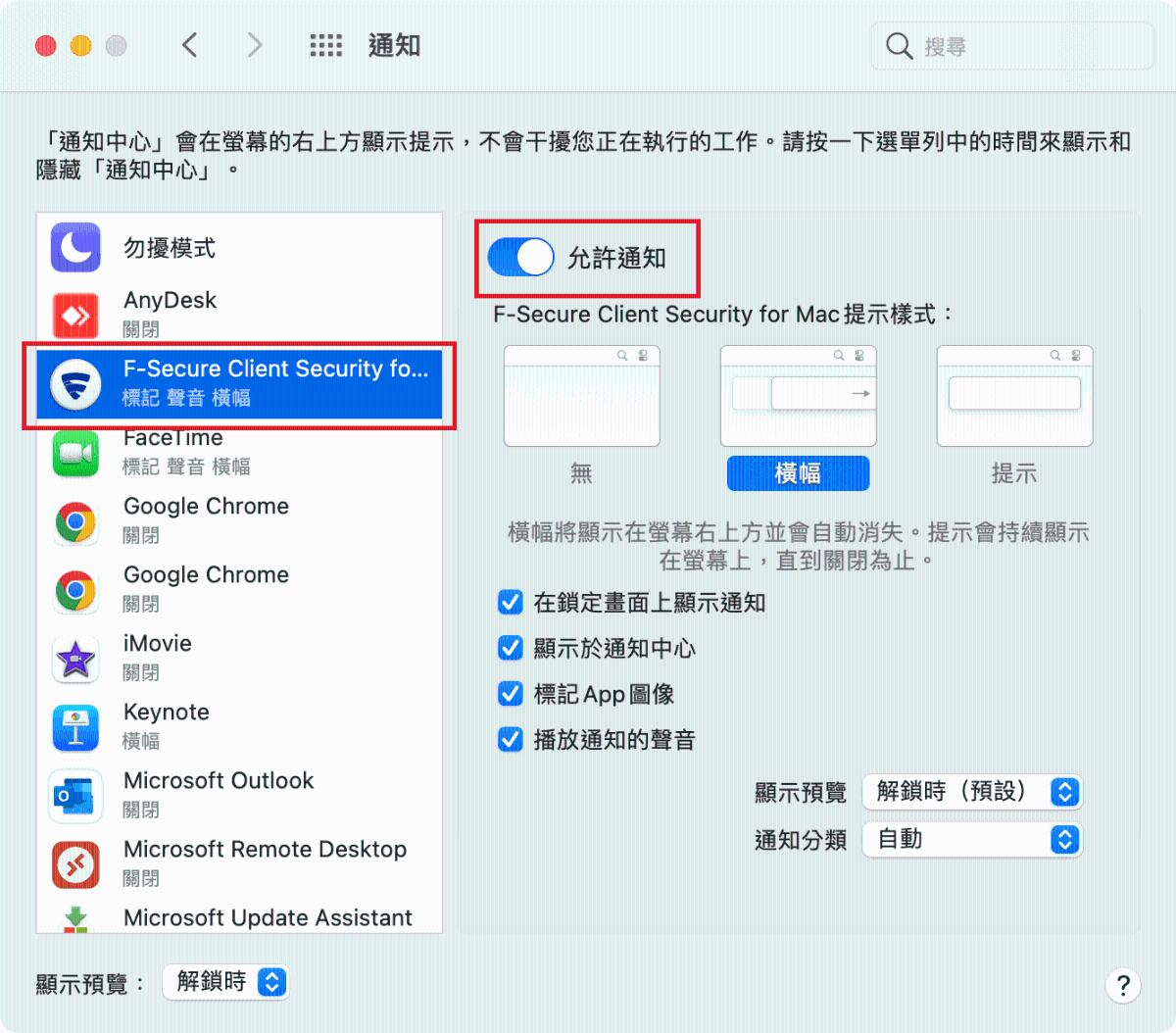Select the Do Not Disturb moon icon
The height and width of the screenshot is (1033, 1176).
pyautogui.click(x=75, y=247)
